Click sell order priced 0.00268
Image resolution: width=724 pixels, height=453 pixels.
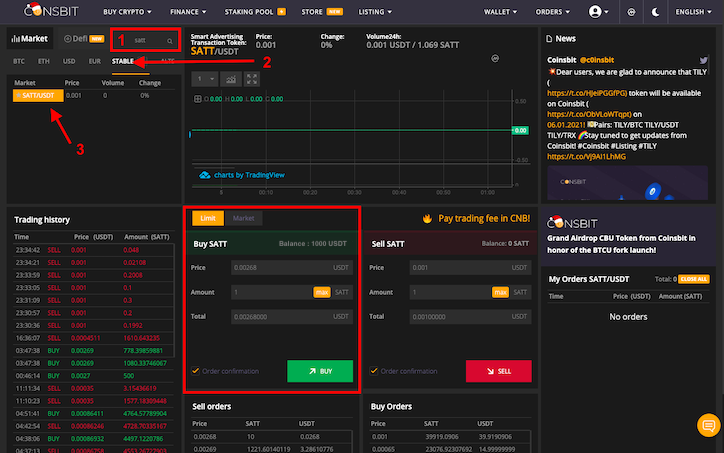pos(271,436)
